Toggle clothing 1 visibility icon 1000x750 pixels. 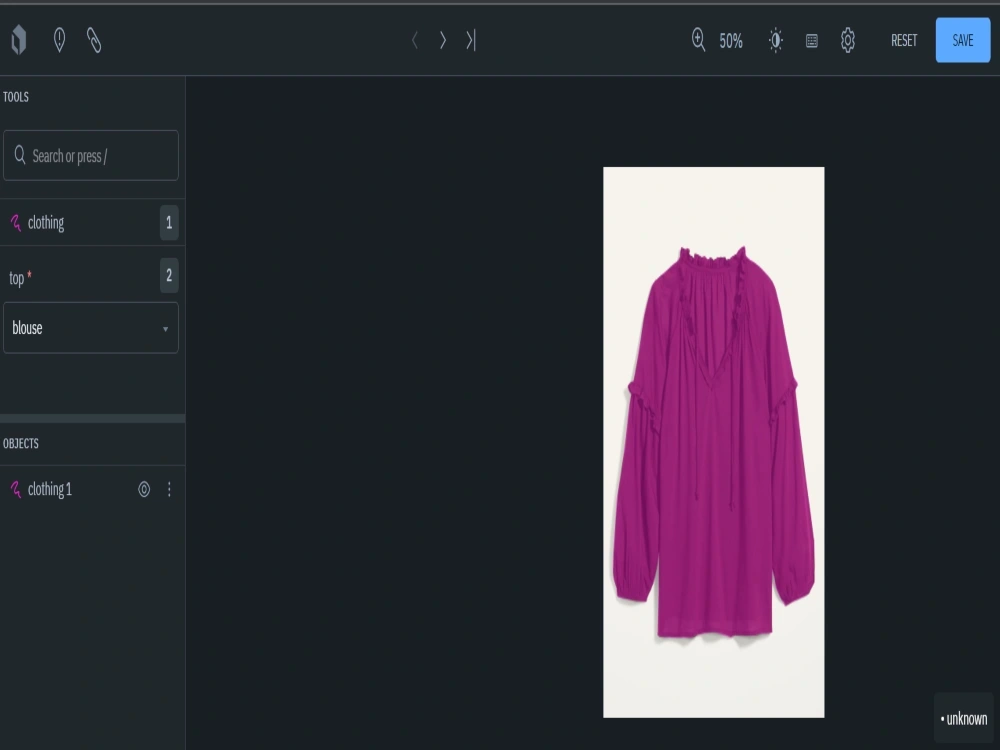[x=144, y=489]
